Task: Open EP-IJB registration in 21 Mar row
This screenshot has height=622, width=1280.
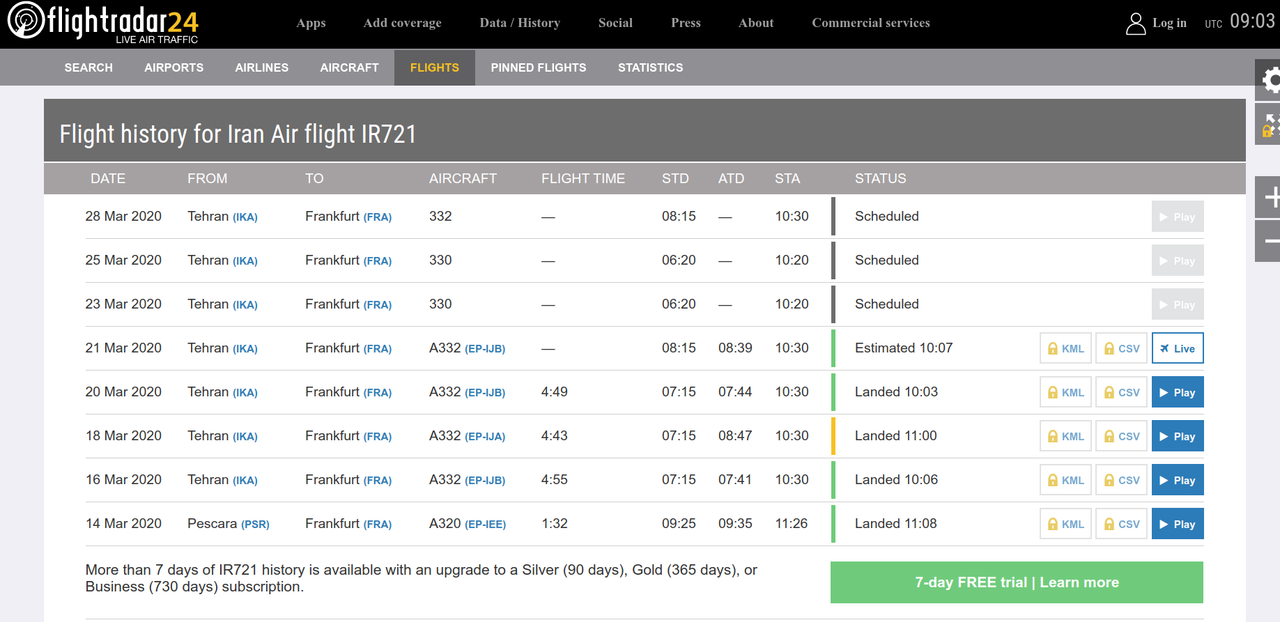Action: click(485, 349)
